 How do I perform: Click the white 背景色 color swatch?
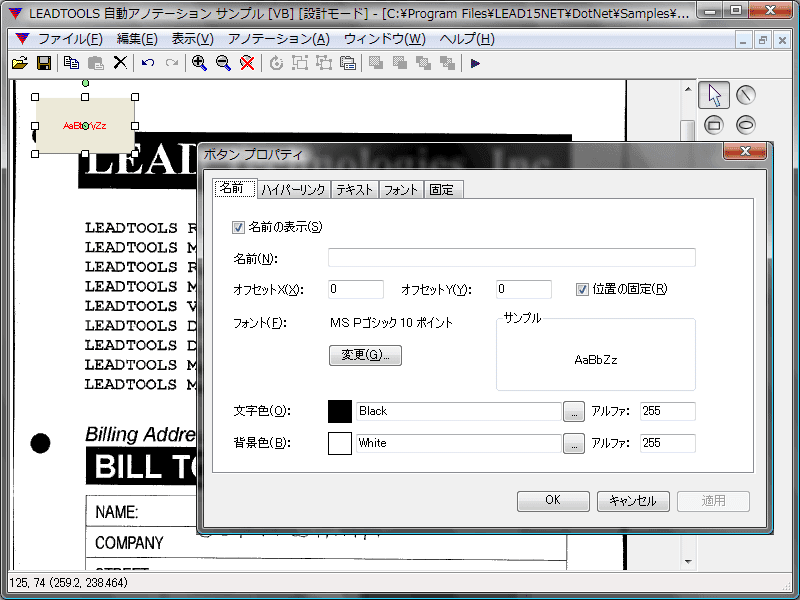pos(340,443)
